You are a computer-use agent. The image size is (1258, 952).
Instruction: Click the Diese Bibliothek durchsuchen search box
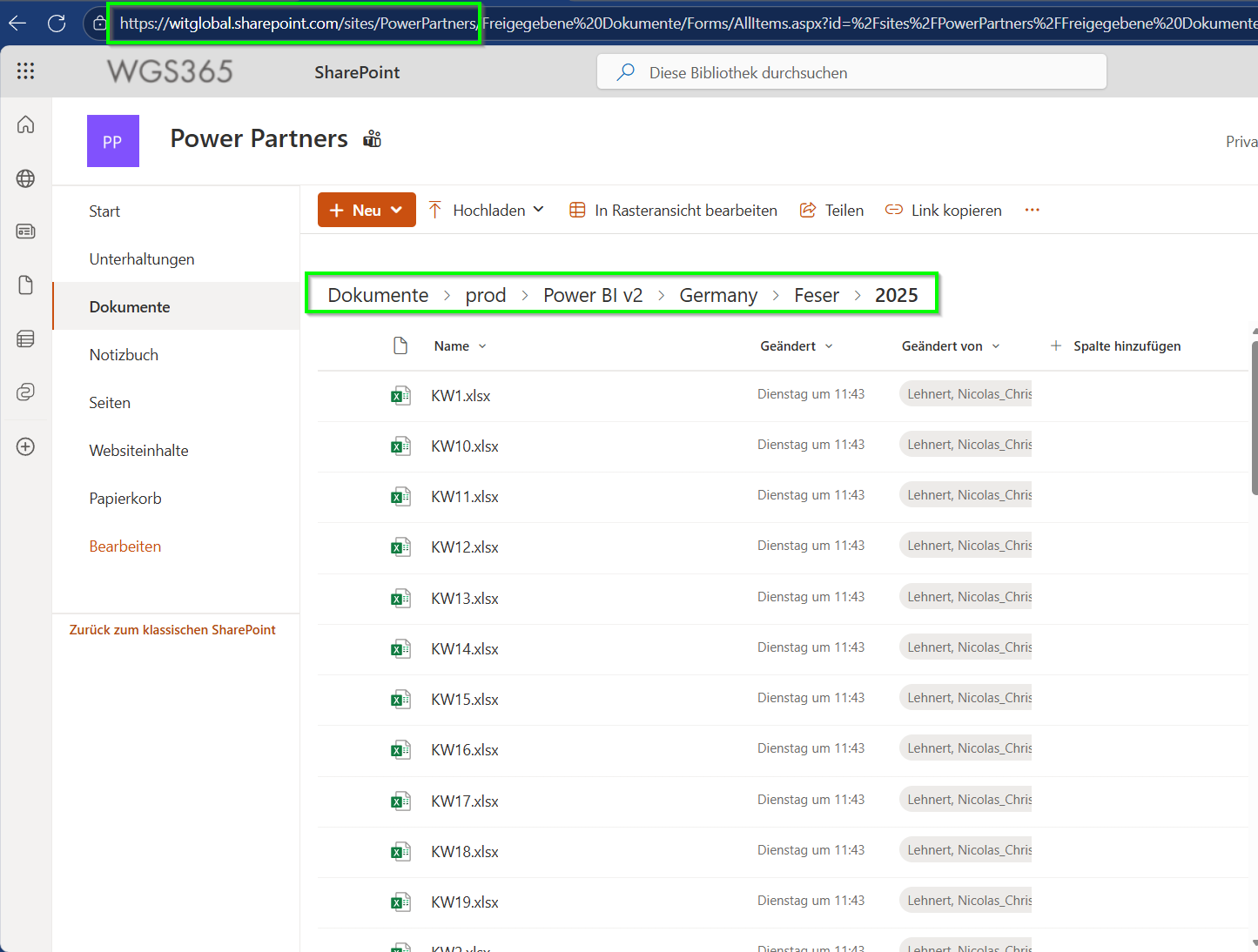[x=851, y=72]
